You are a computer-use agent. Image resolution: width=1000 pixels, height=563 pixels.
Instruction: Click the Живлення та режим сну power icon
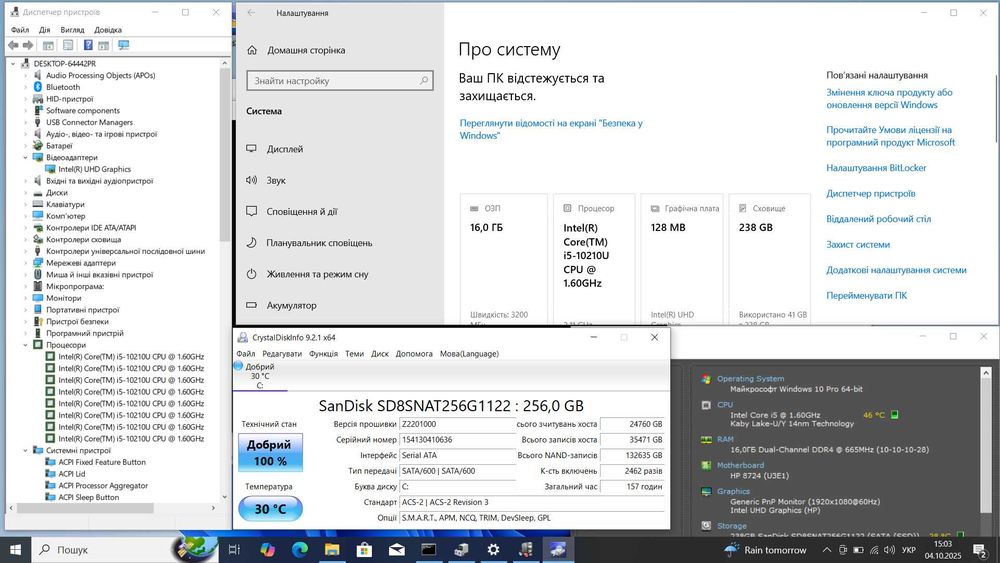click(251, 274)
